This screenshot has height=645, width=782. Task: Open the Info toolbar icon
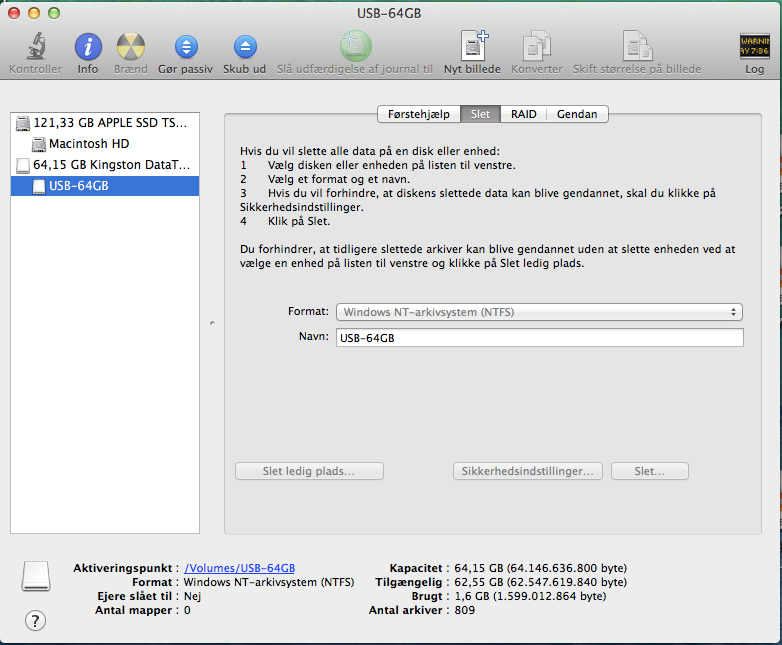[x=88, y=47]
